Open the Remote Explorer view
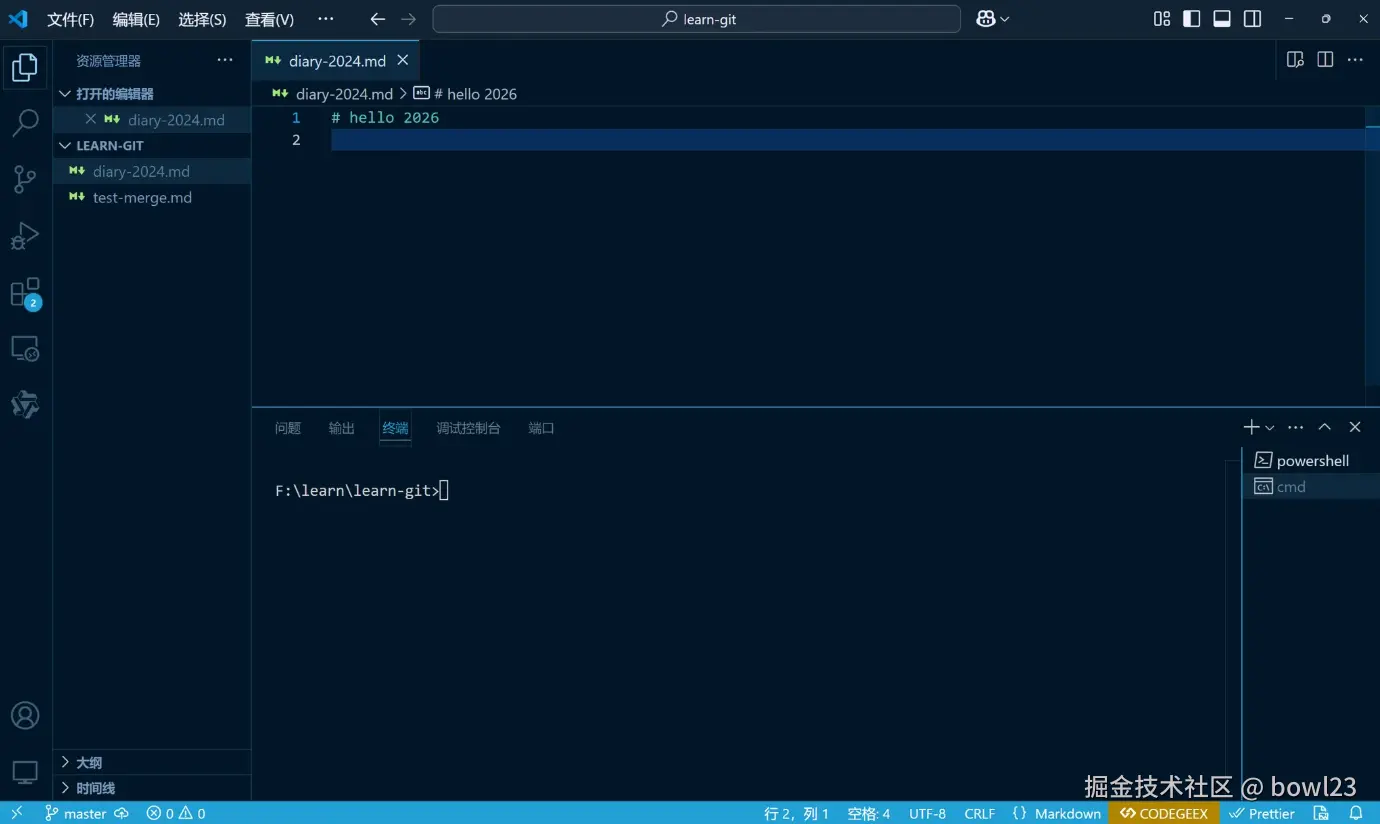Viewport: 1380px width, 824px height. pyautogui.click(x=25, y=349)
